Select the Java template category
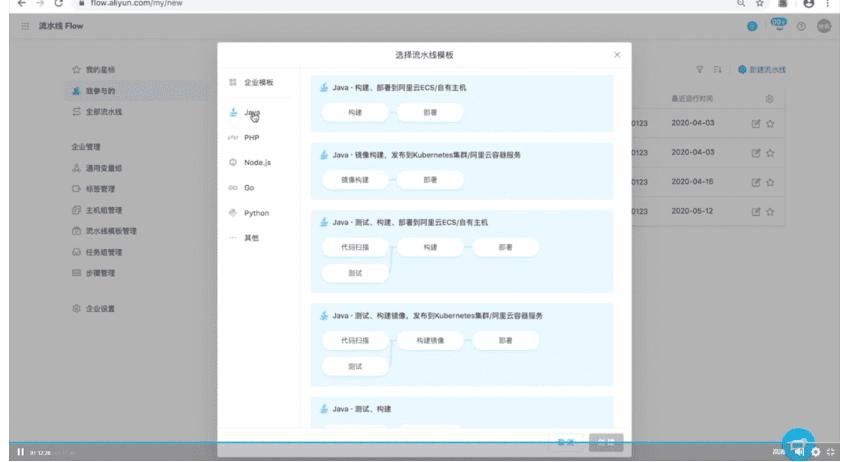 (246, 113)
